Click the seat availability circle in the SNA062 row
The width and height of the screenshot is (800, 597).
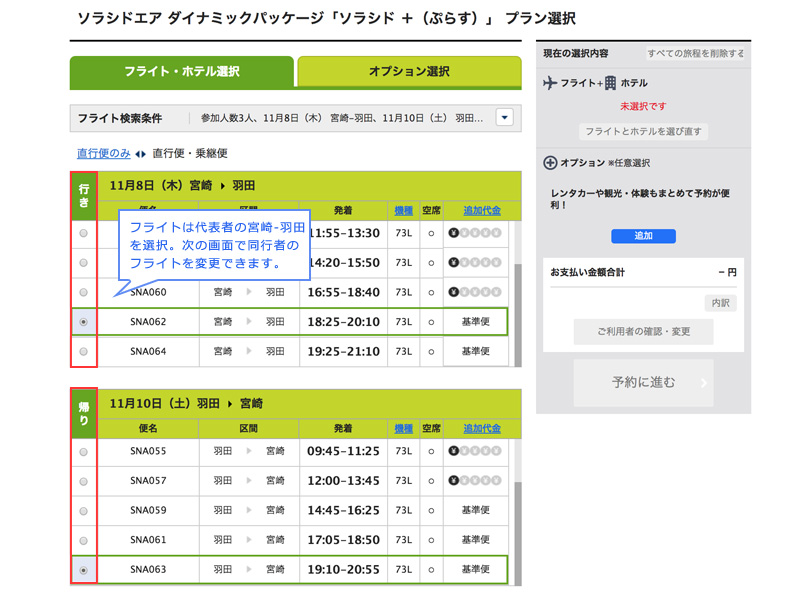point(431,322)
